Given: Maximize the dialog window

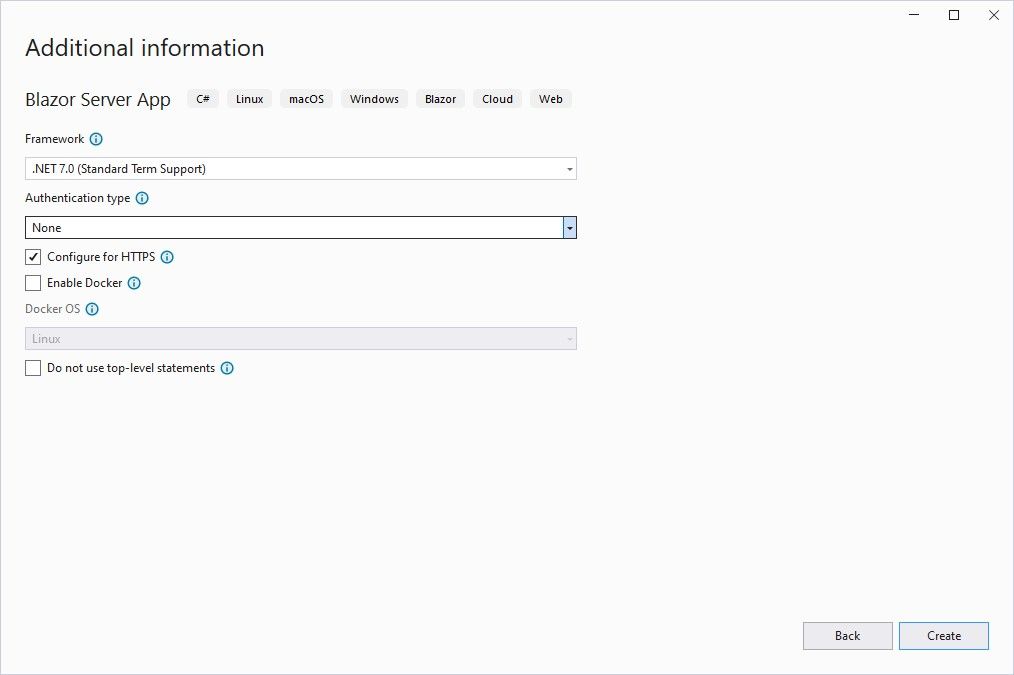Looking at the screenshot, I should [954, 15].
